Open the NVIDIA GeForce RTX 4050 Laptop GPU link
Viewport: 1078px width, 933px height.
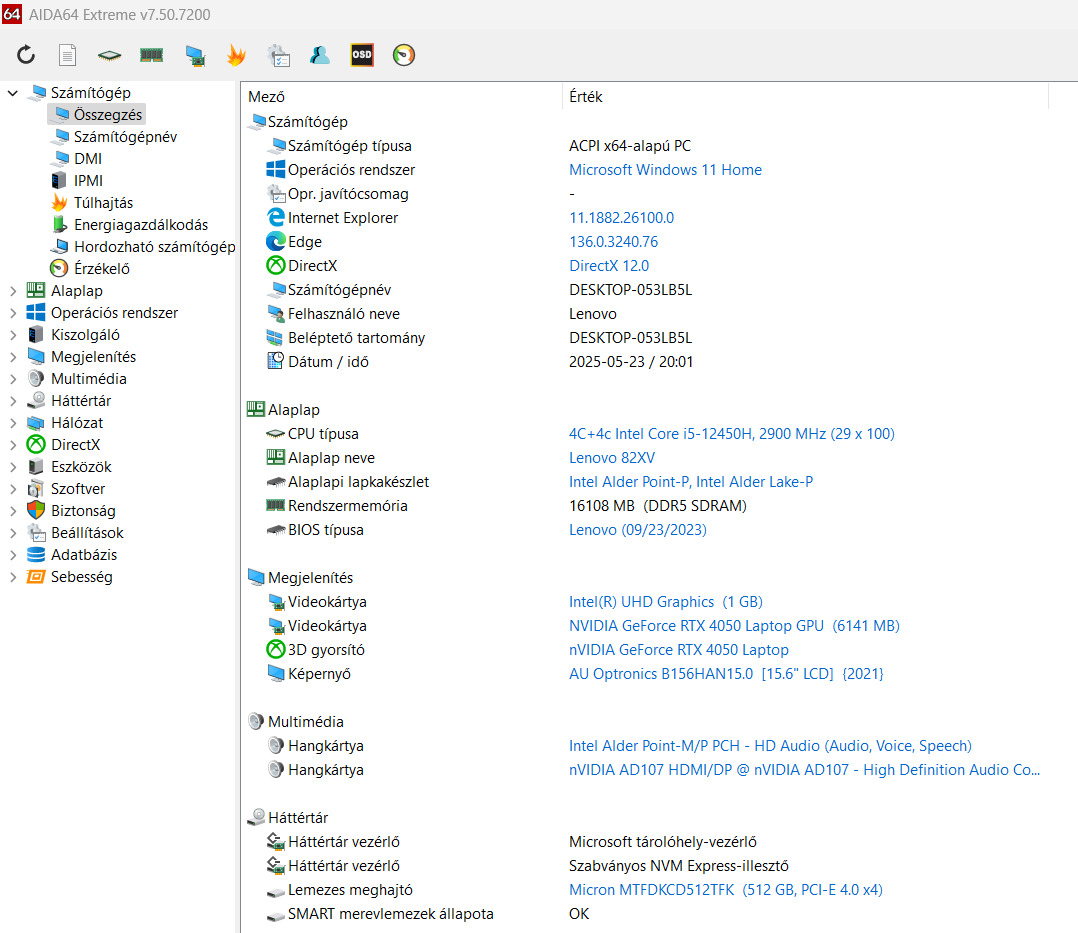(734, 626)
